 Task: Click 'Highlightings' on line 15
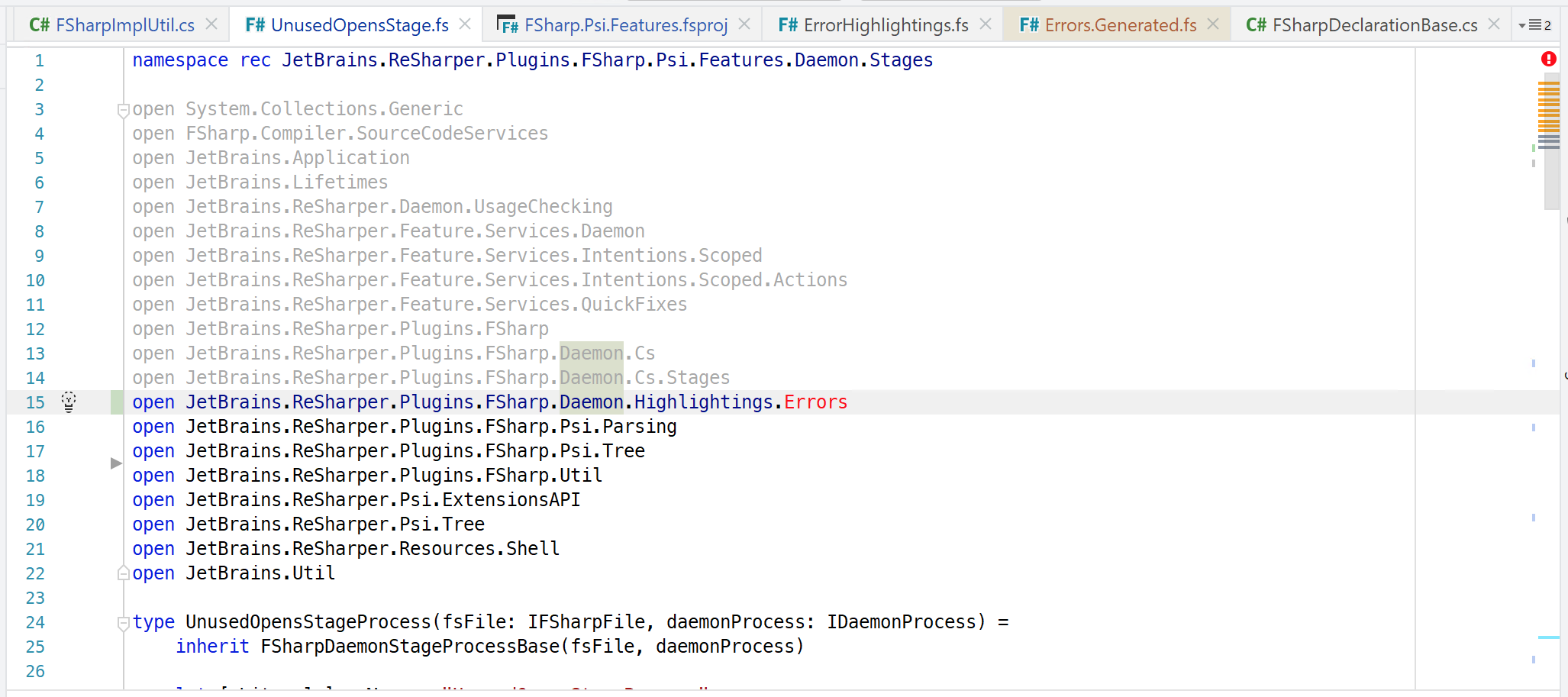pyautogui.click(x=704, y=402)
